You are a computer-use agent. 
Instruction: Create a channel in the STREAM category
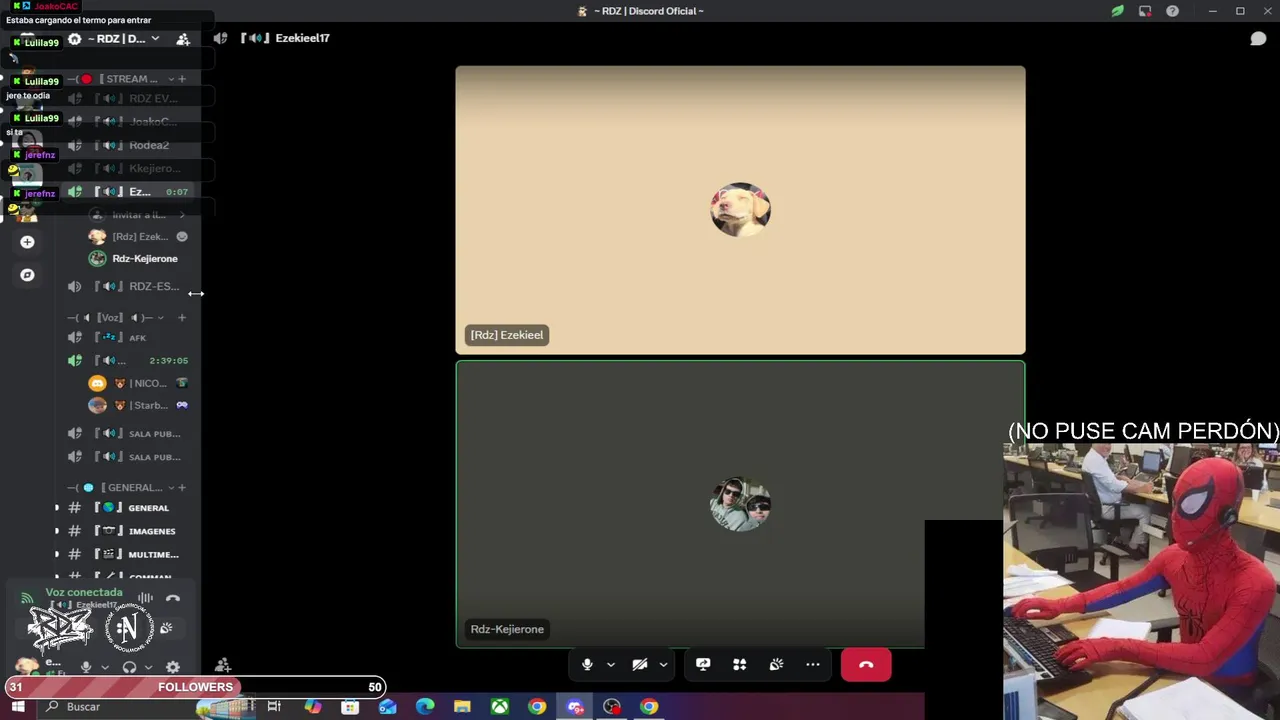tap(182, 79)
